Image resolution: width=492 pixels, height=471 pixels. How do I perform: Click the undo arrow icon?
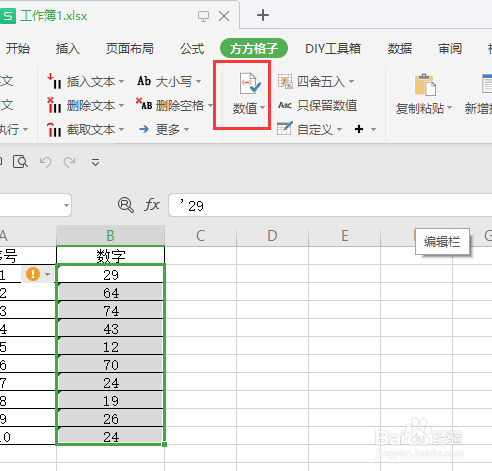click(45, 162)
